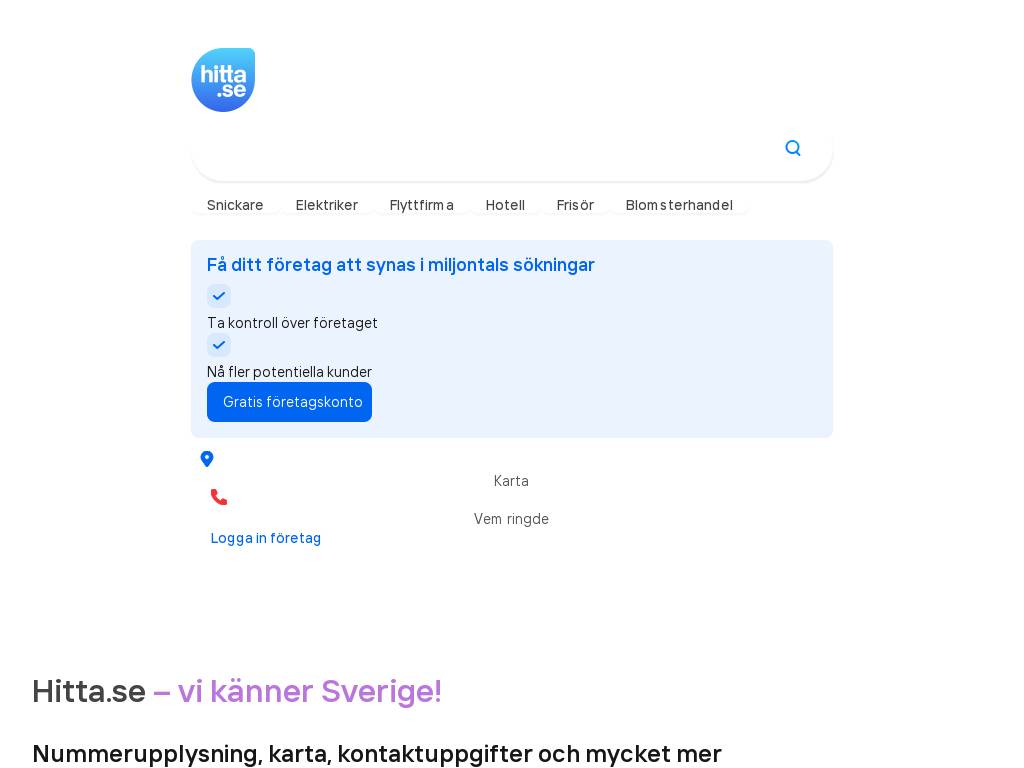Click the magnifying glass search icon
The width and height of the screenshot is (1024, 768).
(793, 148)
